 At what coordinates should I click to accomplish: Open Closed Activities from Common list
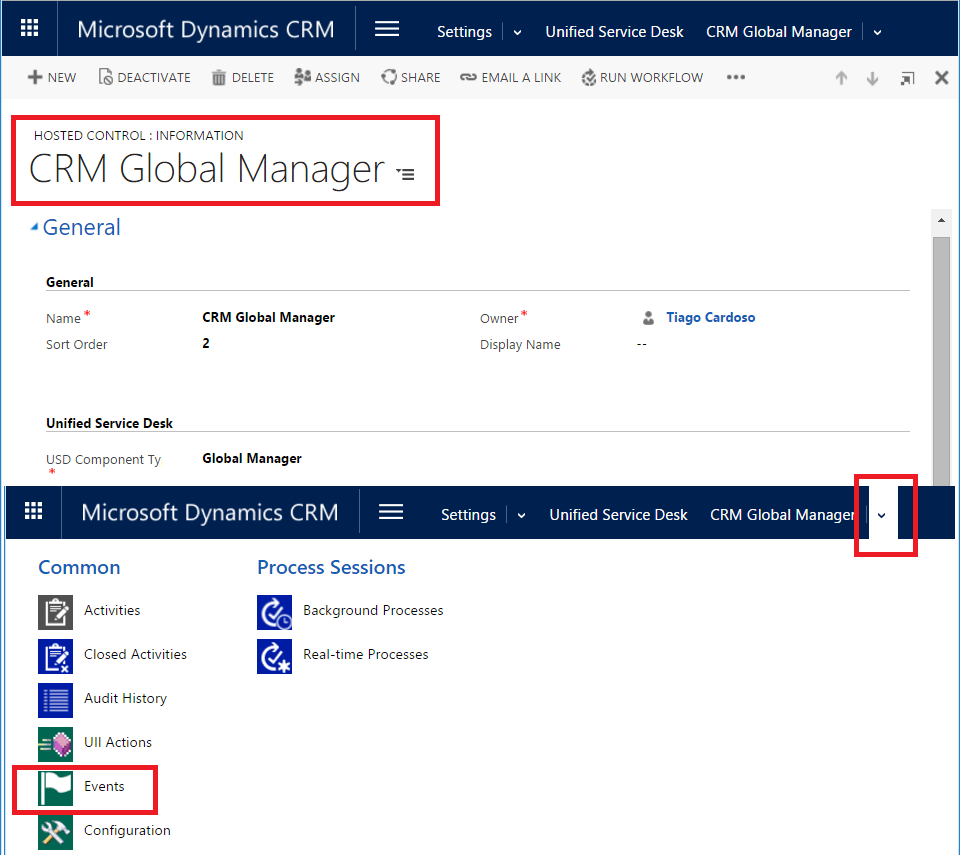click(134, 654)
